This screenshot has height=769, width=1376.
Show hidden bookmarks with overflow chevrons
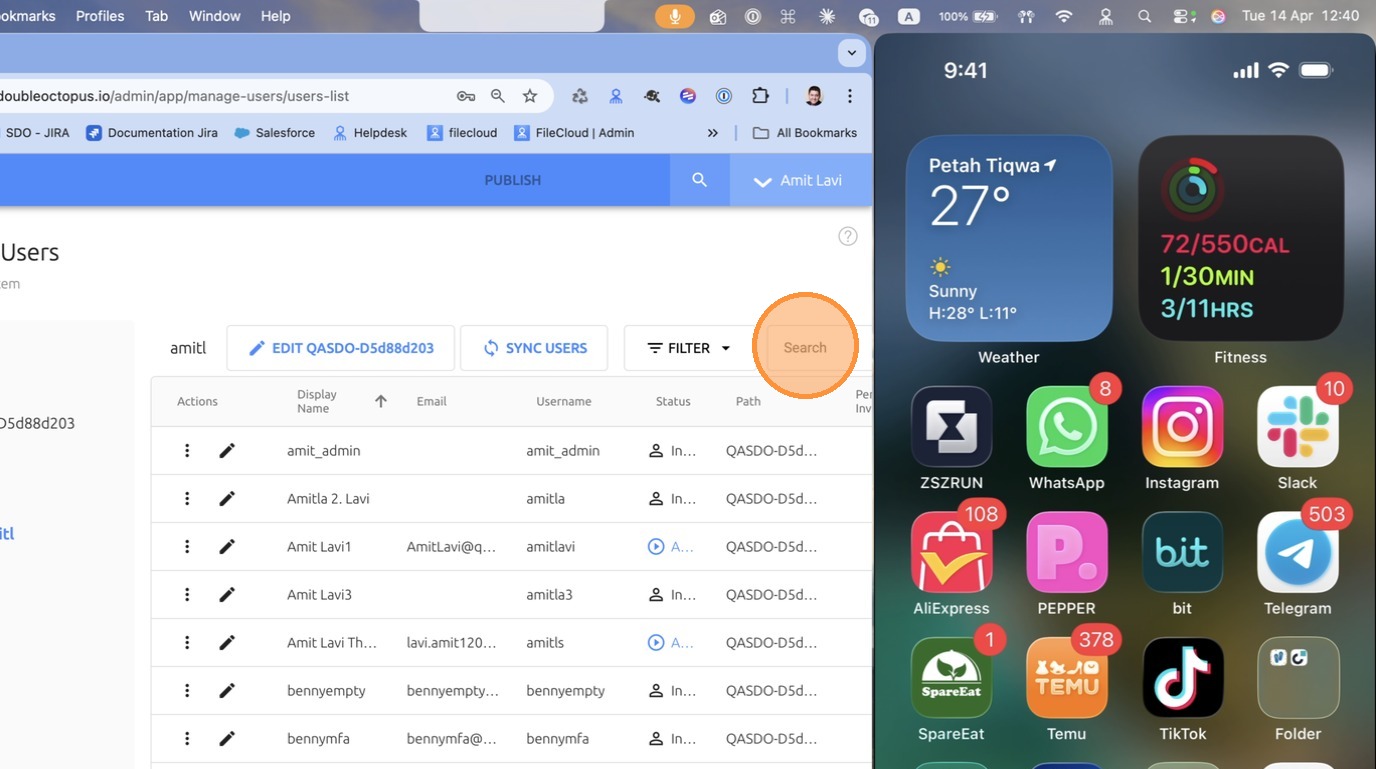pyautogui.click(x=713, y=133)
